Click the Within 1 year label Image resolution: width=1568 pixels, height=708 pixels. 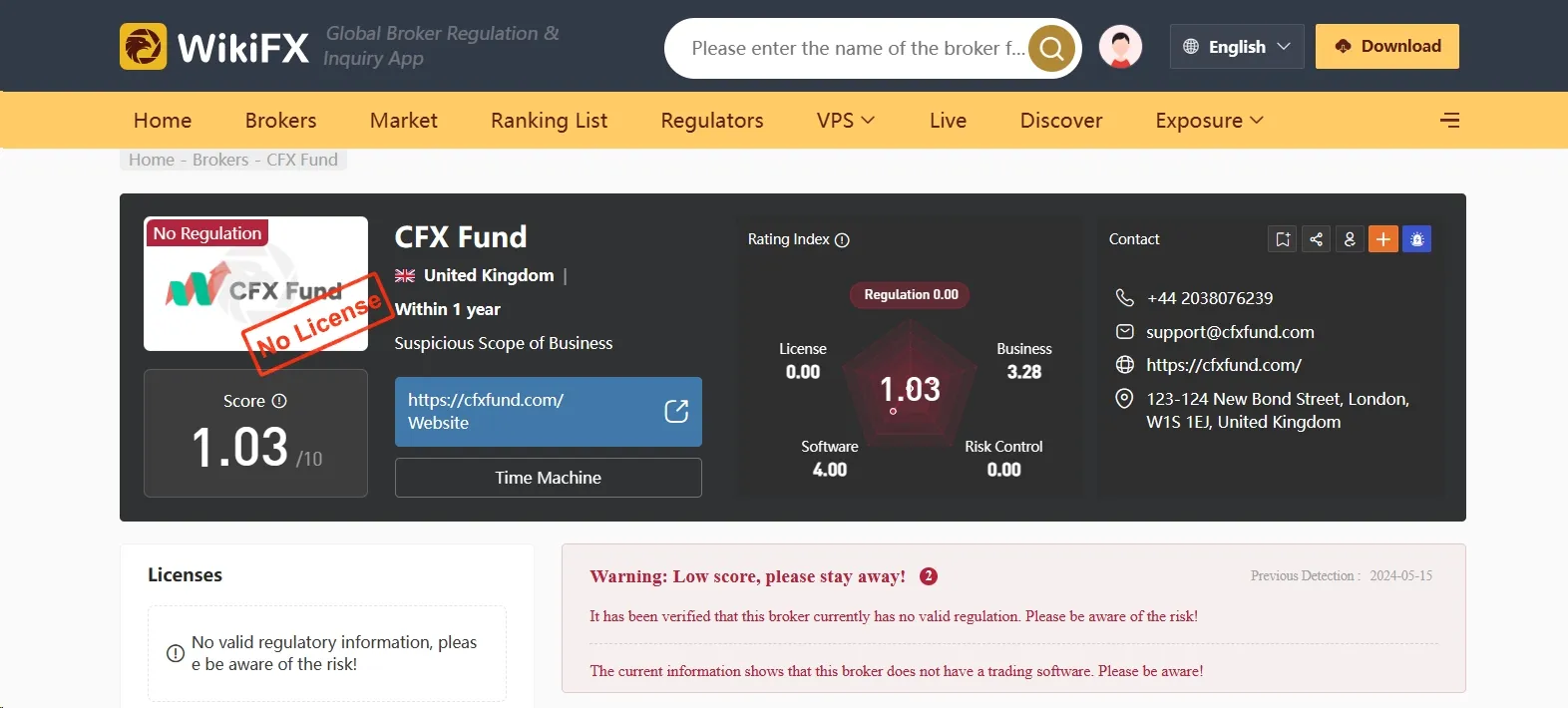(x=448, y=309)
